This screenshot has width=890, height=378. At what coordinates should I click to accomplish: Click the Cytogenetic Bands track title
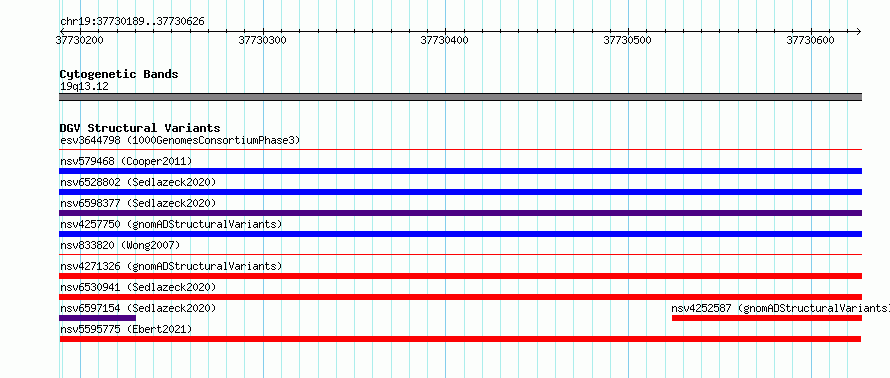[x=119, y=74]
